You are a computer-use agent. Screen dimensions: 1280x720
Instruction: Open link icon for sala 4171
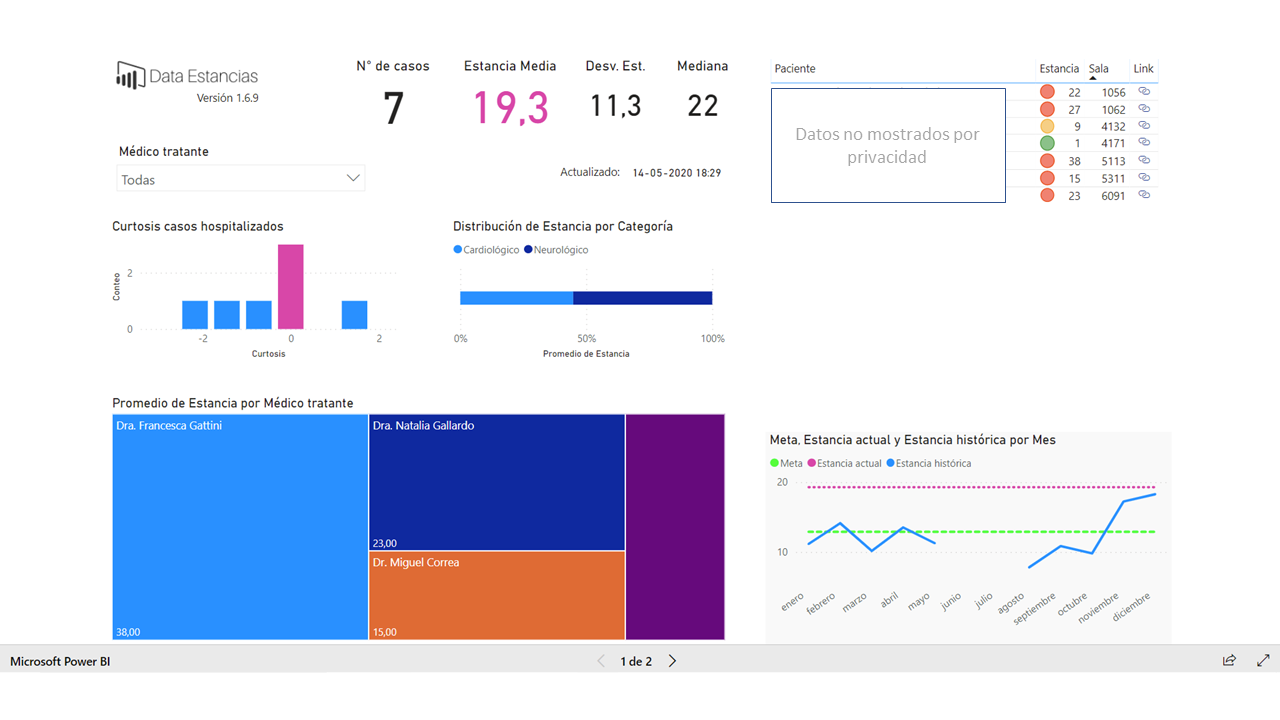tap(1144, 143)
